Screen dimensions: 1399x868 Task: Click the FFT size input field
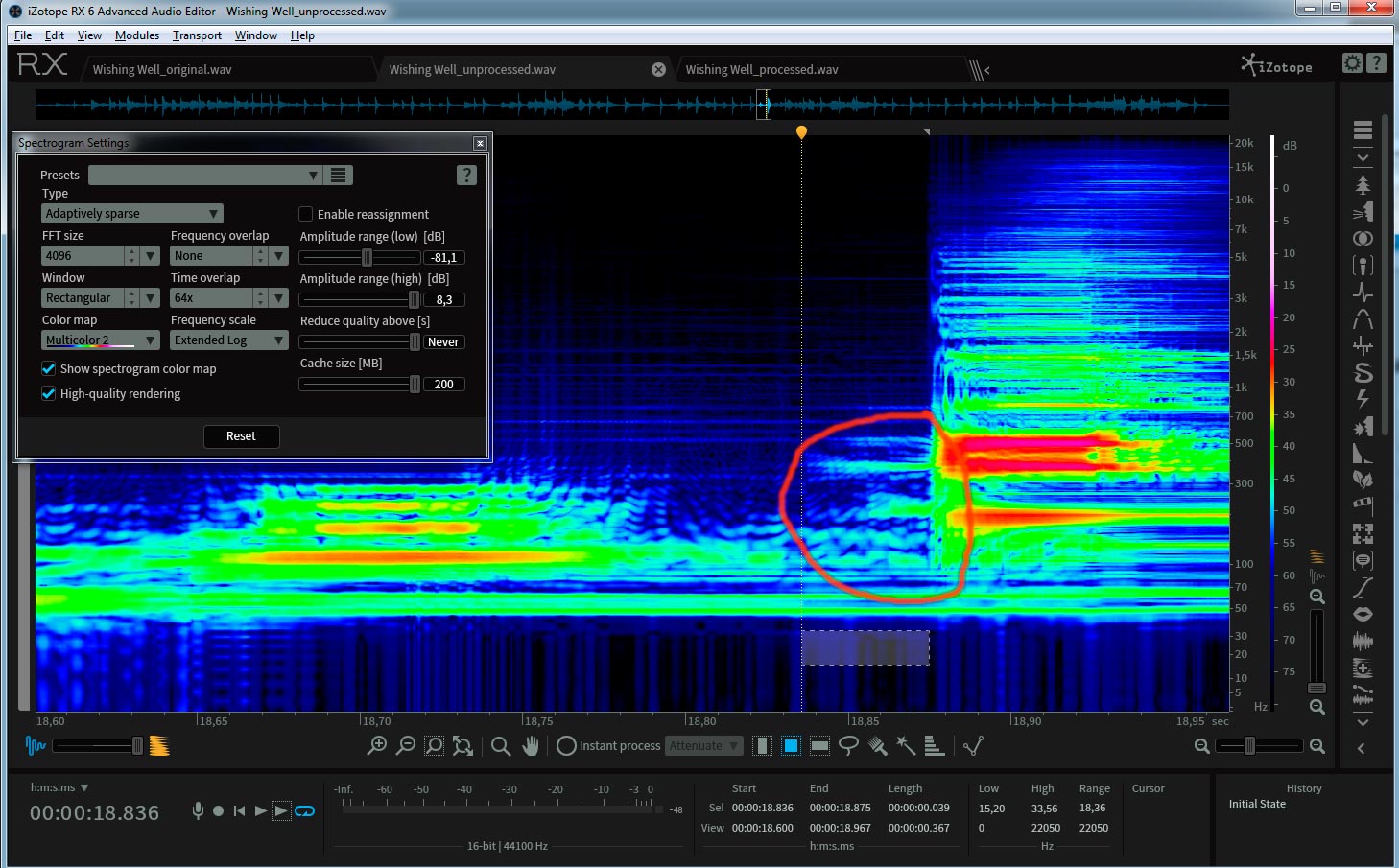point(82,256)
